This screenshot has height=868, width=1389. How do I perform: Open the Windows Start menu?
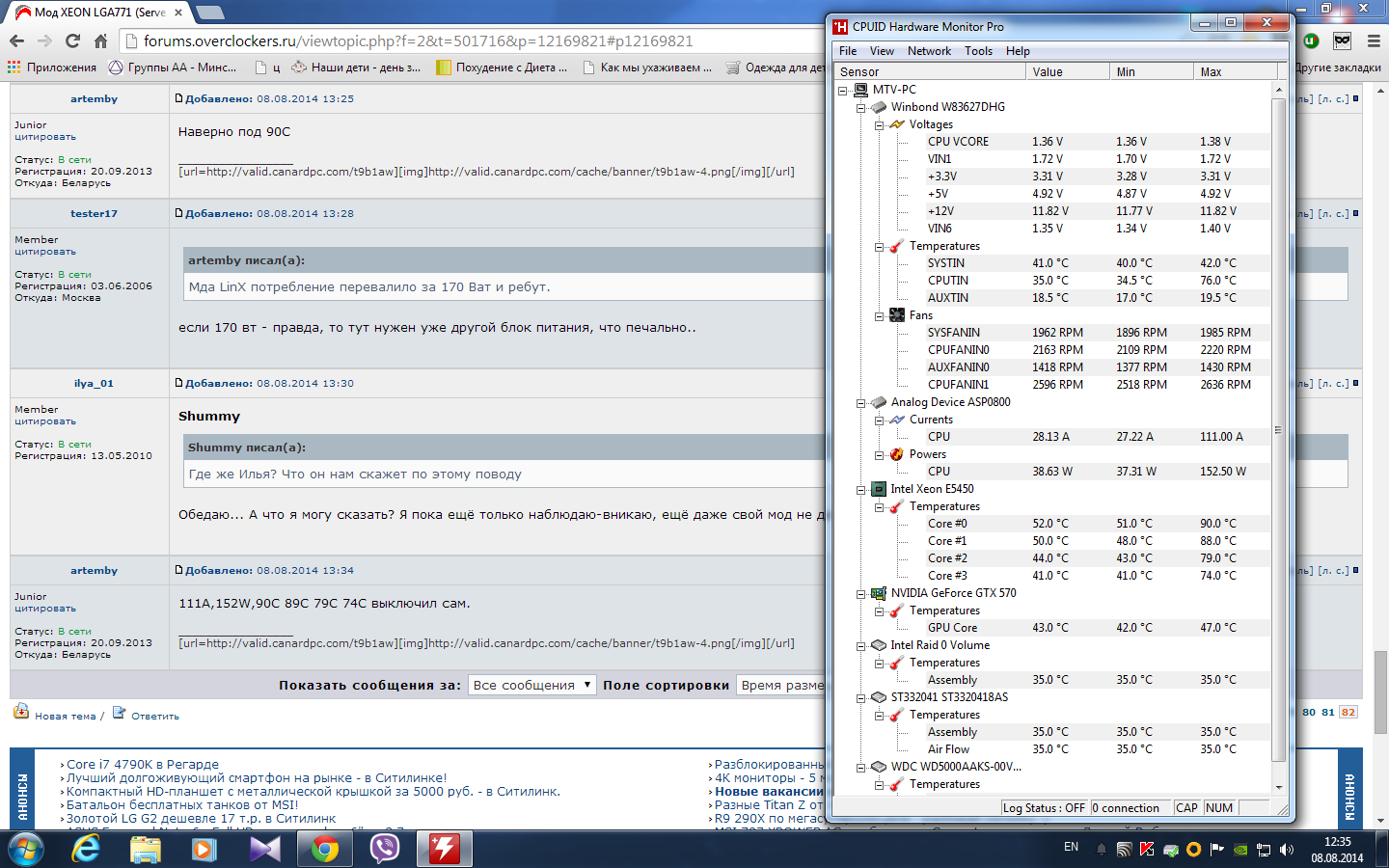tap(26, 850)
